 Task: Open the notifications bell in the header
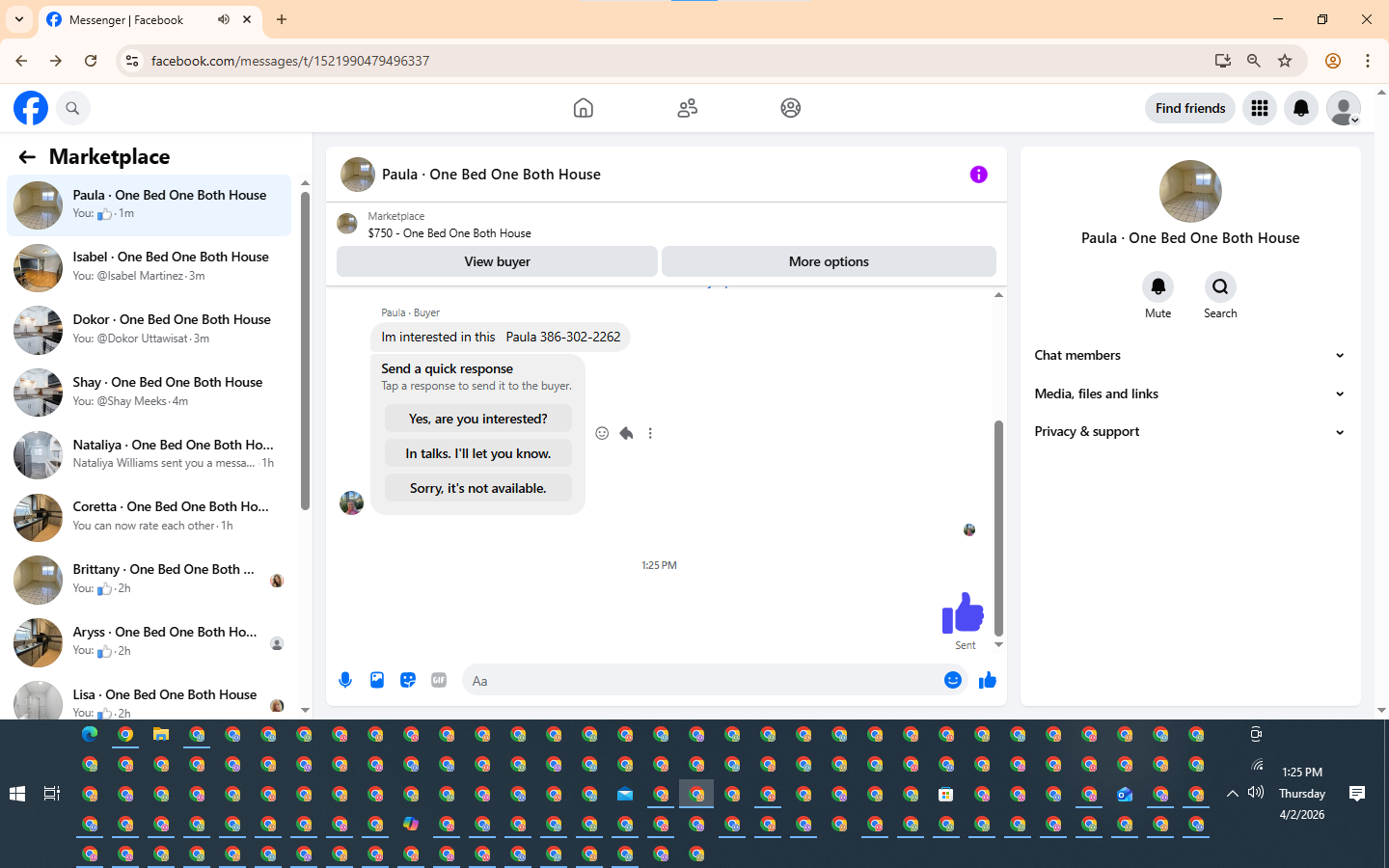(x=1301, y=108)
